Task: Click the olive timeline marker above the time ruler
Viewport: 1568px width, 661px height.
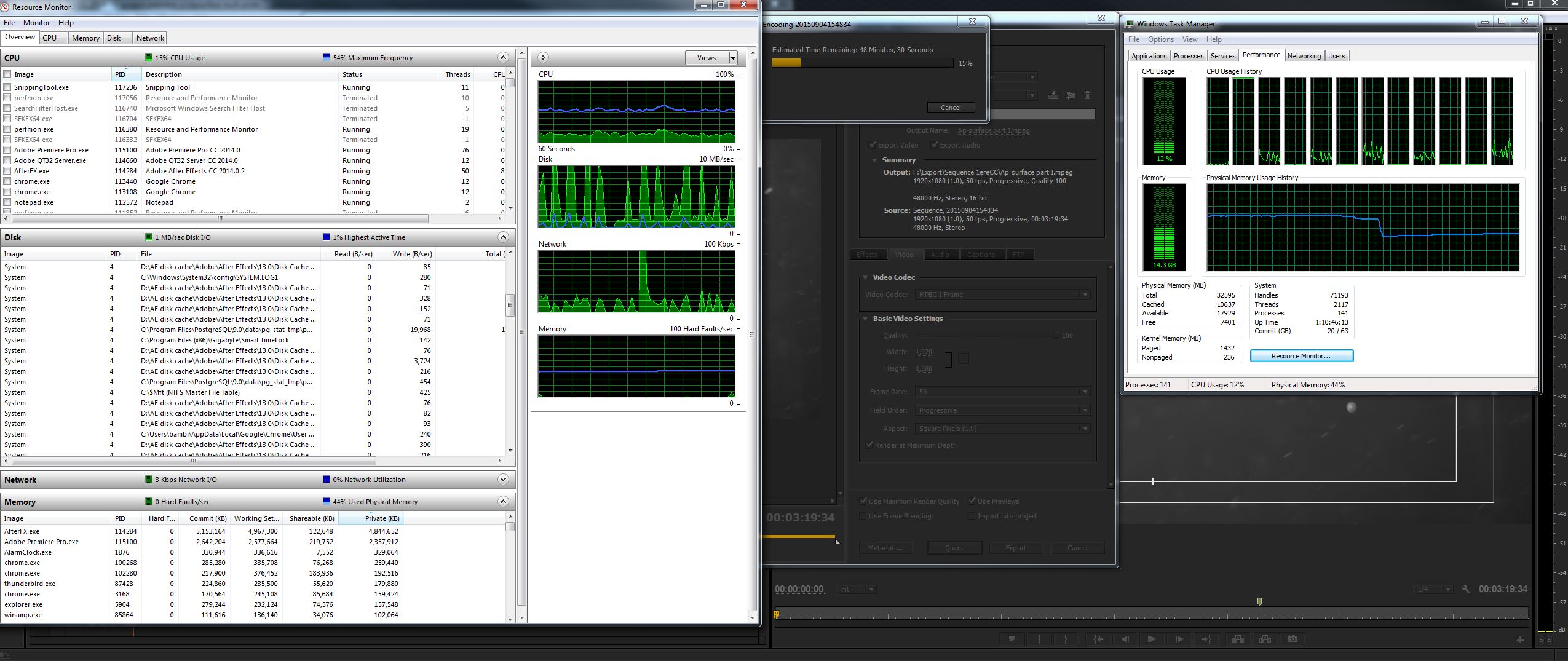Action: pyautogui.click(x=1259, y=601)
